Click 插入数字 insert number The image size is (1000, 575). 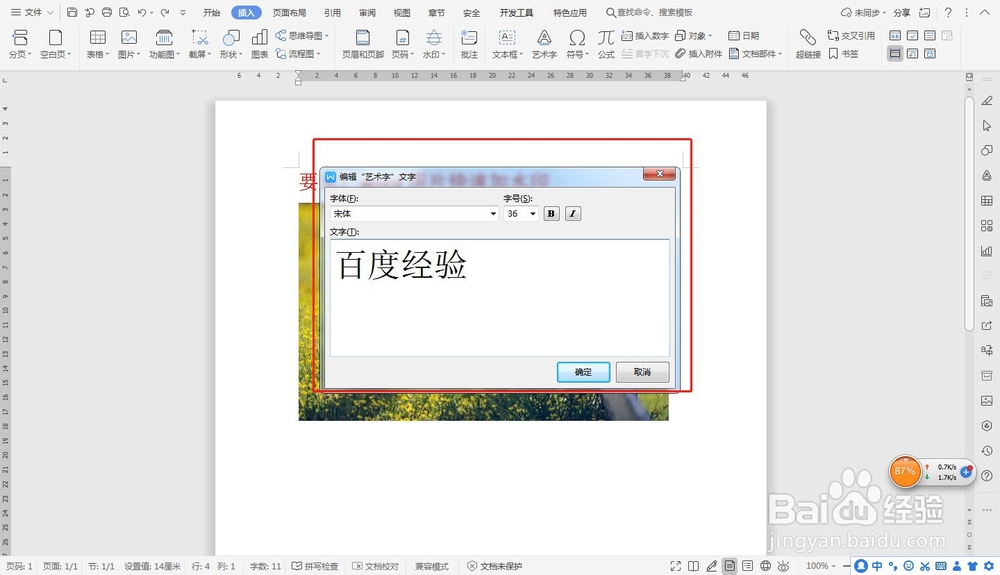coord(645,36)
